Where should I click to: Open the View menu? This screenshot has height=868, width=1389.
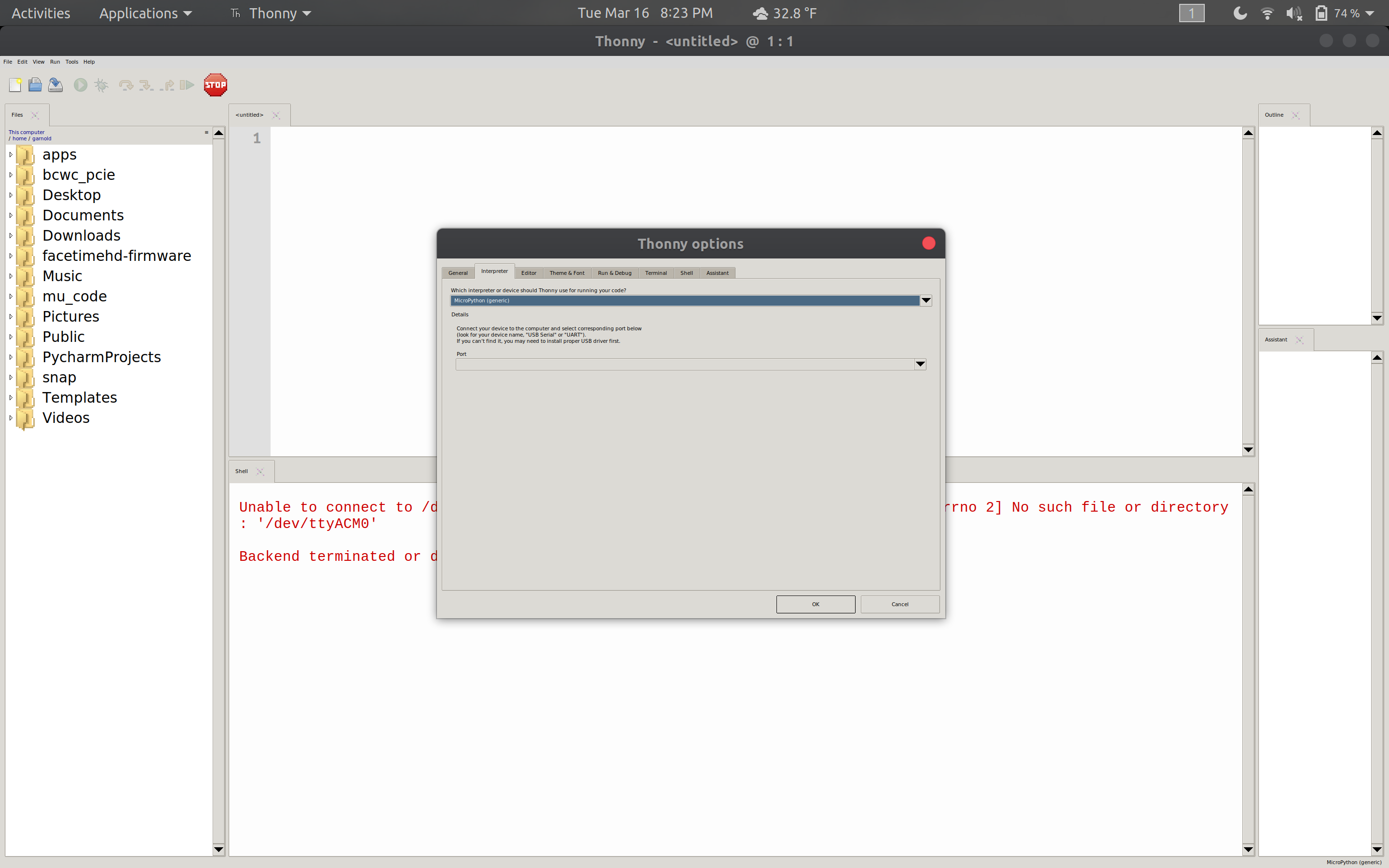coord(39,62)
